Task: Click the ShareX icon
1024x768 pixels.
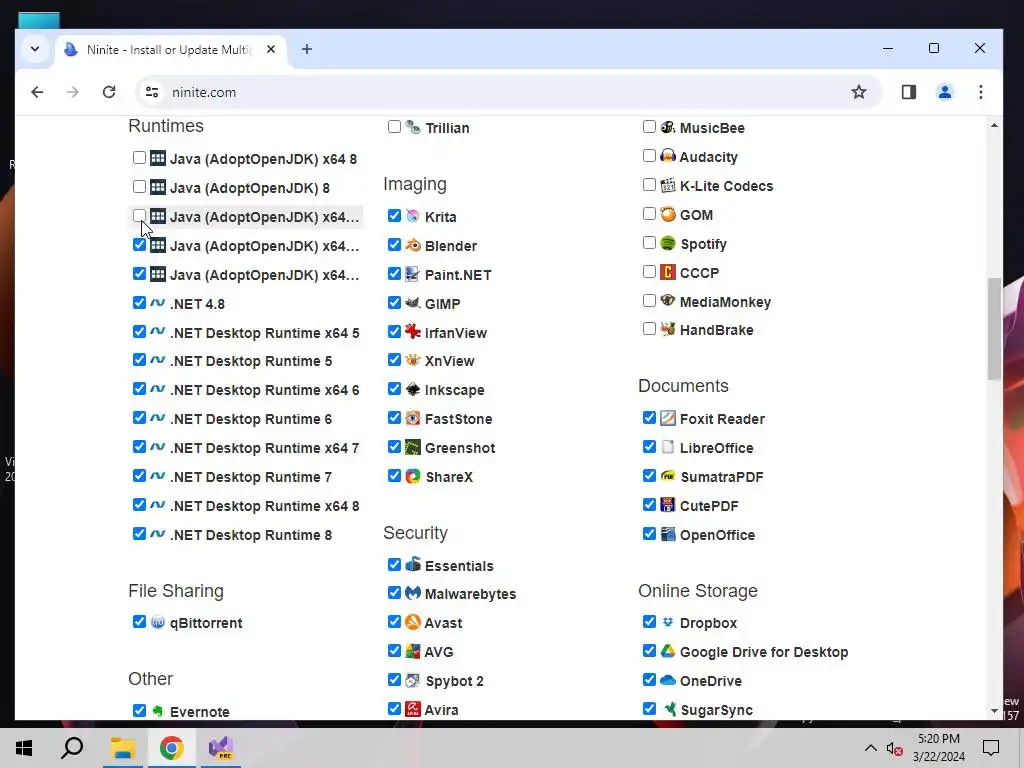Action: pos(413,476)
